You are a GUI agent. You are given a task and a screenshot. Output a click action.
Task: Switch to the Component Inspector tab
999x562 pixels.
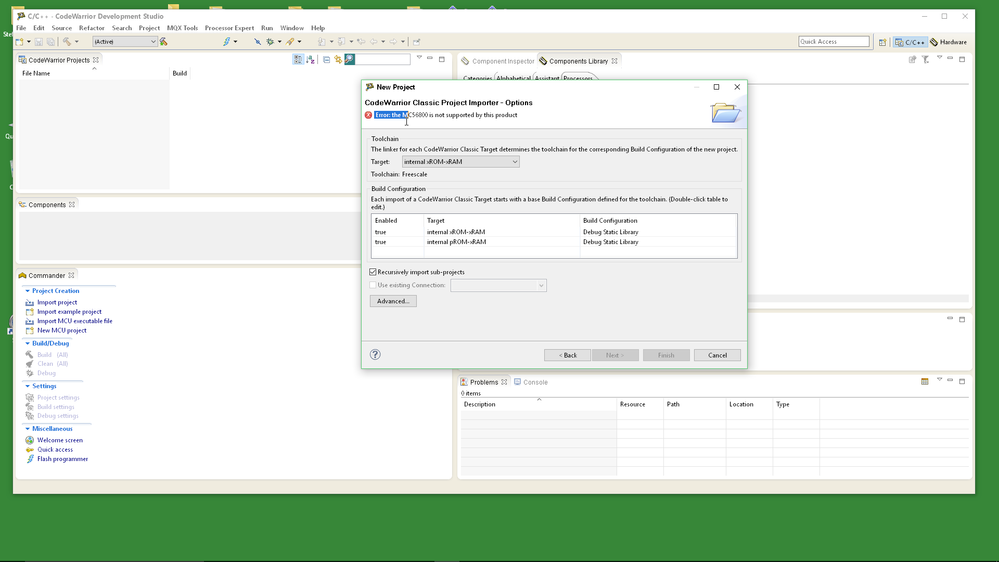click(x=498, y=61)
